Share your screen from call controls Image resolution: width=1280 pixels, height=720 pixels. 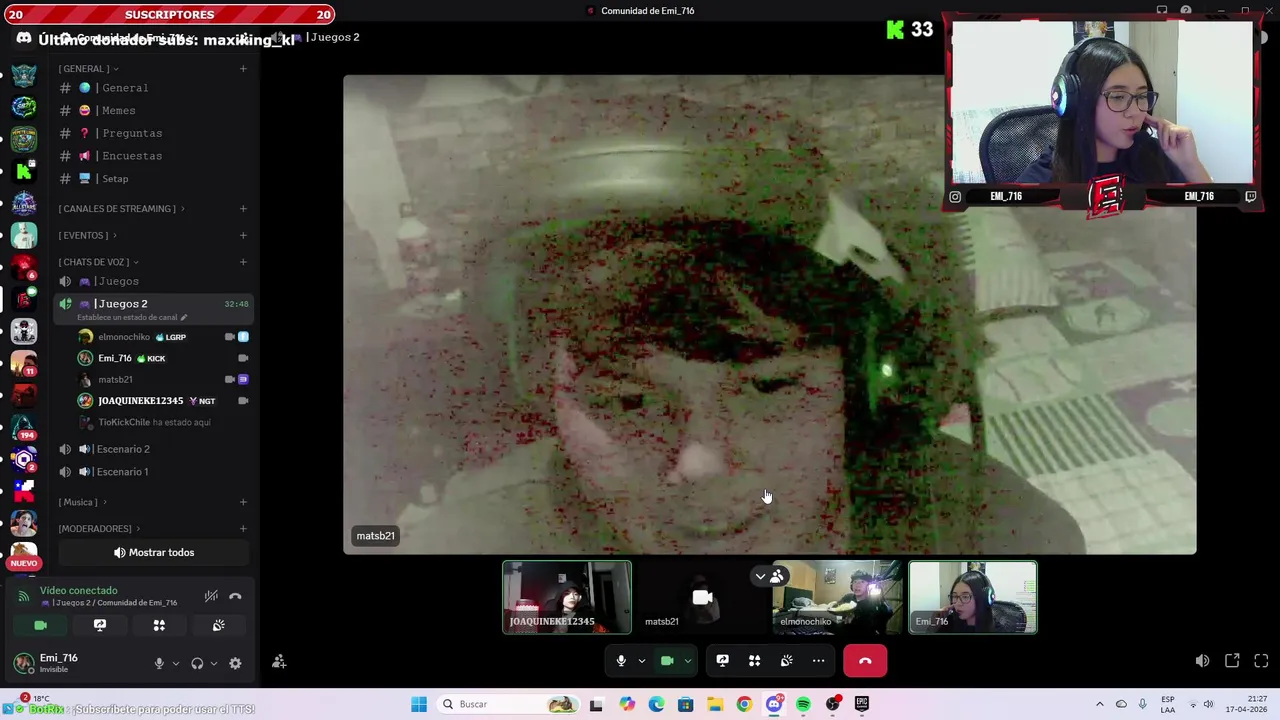coord(722,661)
